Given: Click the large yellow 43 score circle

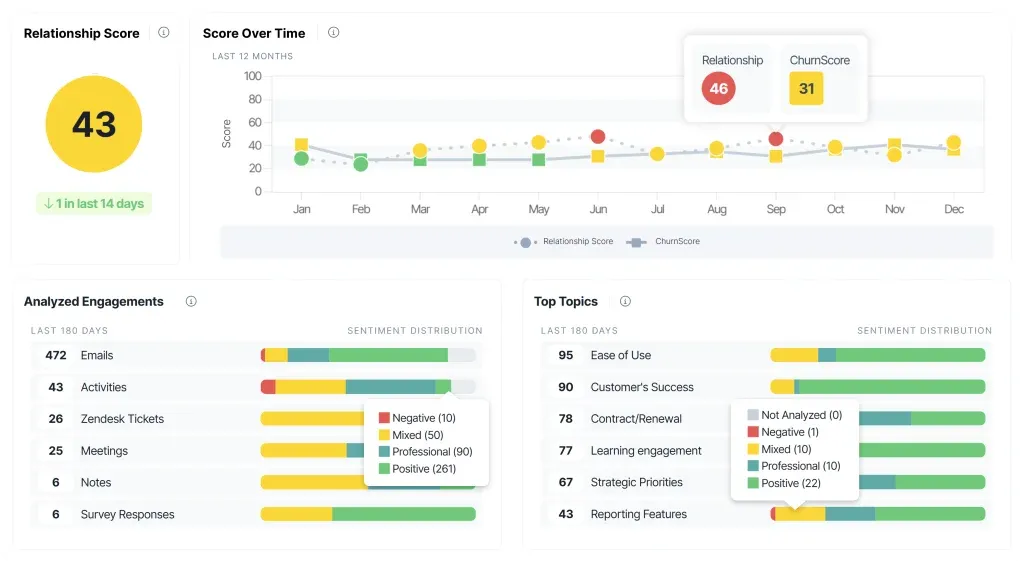Looking at the screenshot, I should 94,124.
